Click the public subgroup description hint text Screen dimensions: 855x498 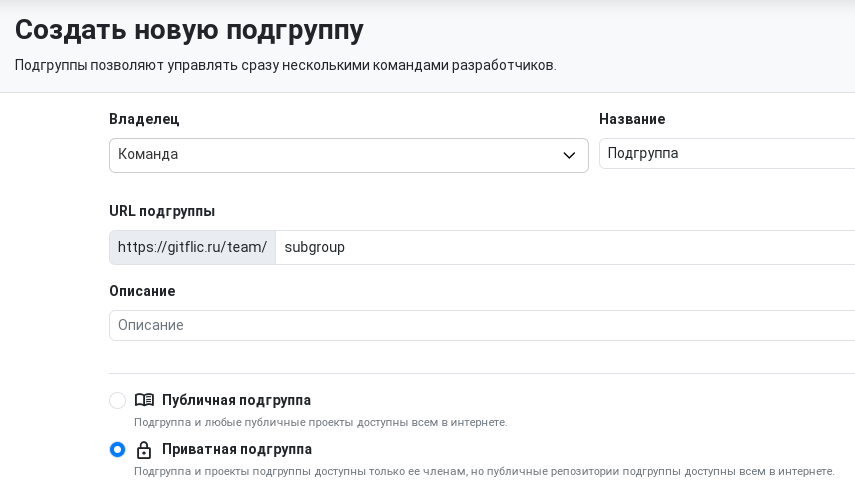321,422
